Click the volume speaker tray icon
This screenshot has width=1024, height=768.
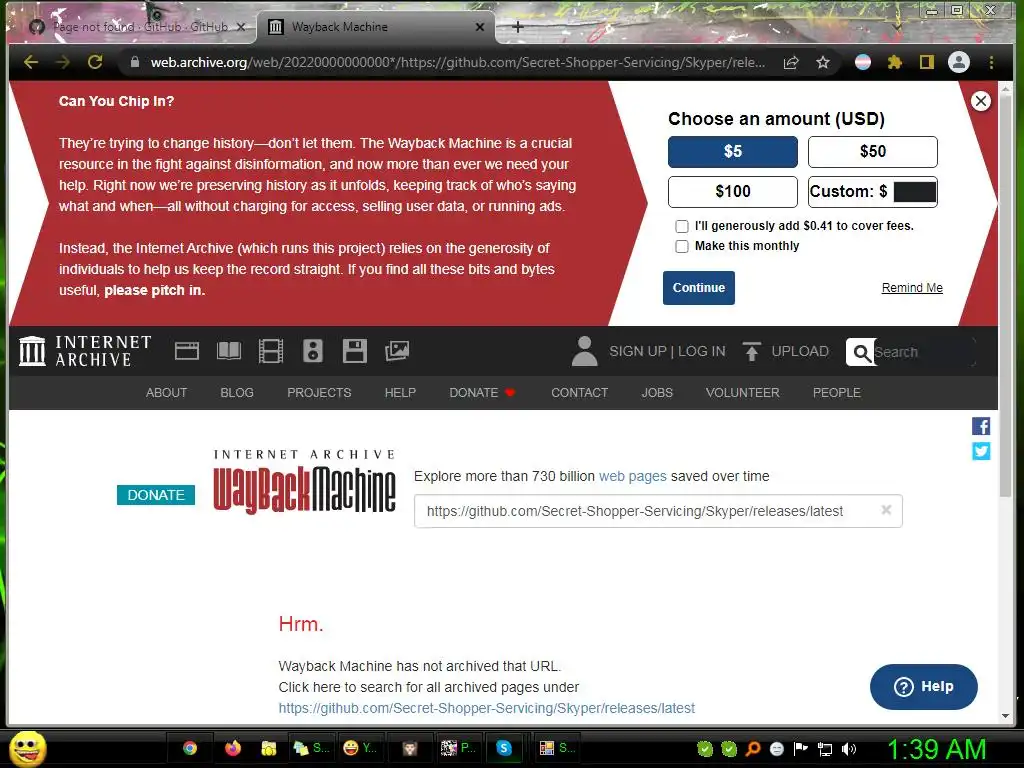[x=849, y=749]
